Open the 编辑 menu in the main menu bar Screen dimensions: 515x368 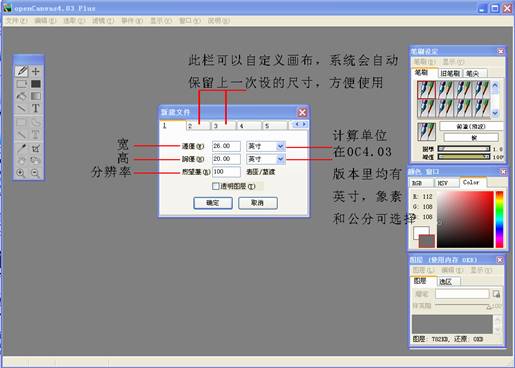pyautogui.click(x=45, y=21)
